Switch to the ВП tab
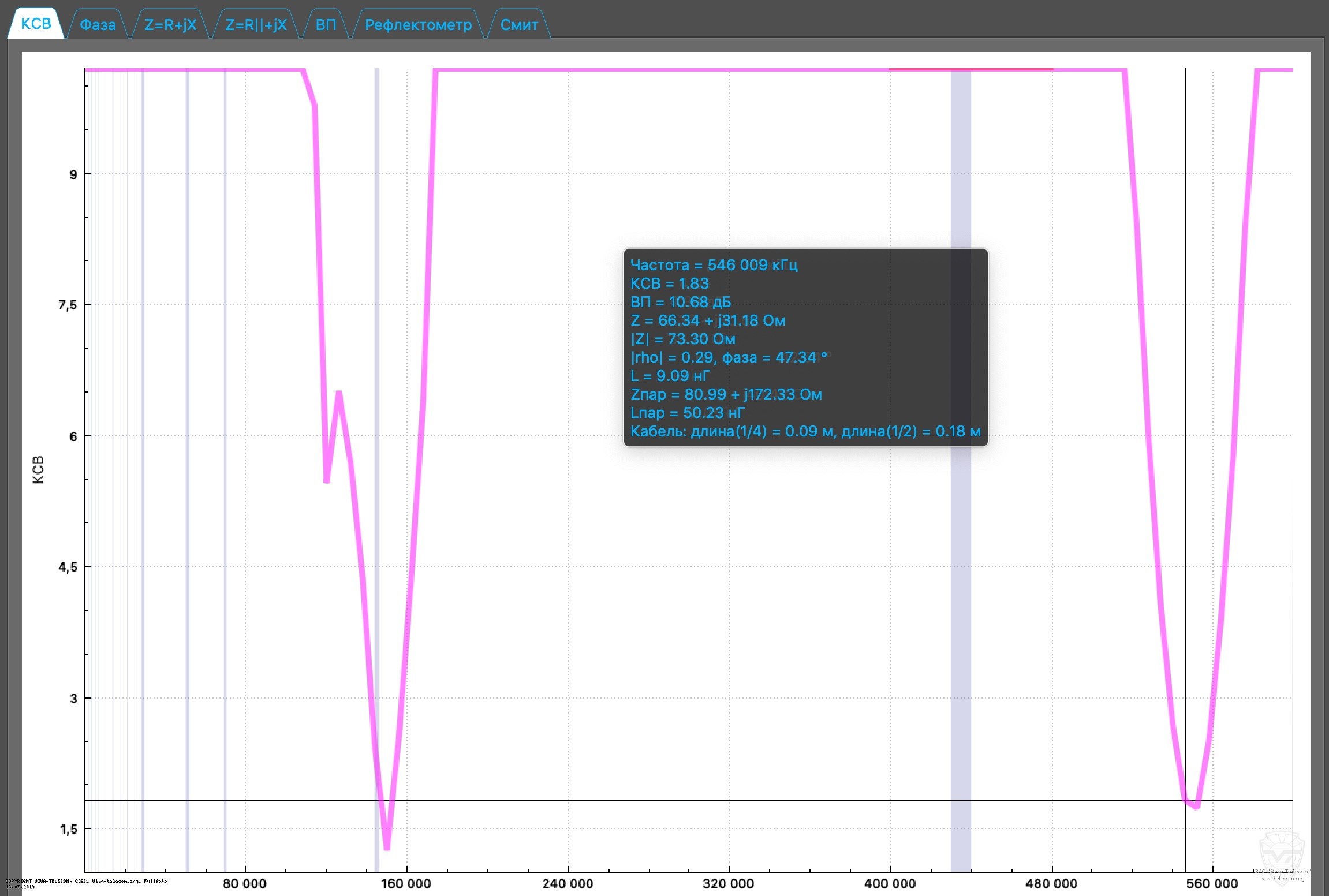 [x=326, y=25]
